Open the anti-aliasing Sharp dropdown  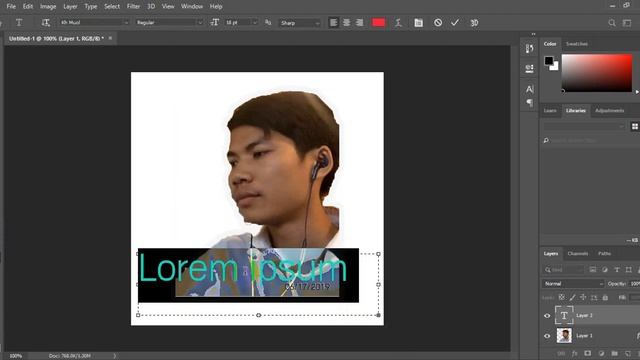coord(300,23)
